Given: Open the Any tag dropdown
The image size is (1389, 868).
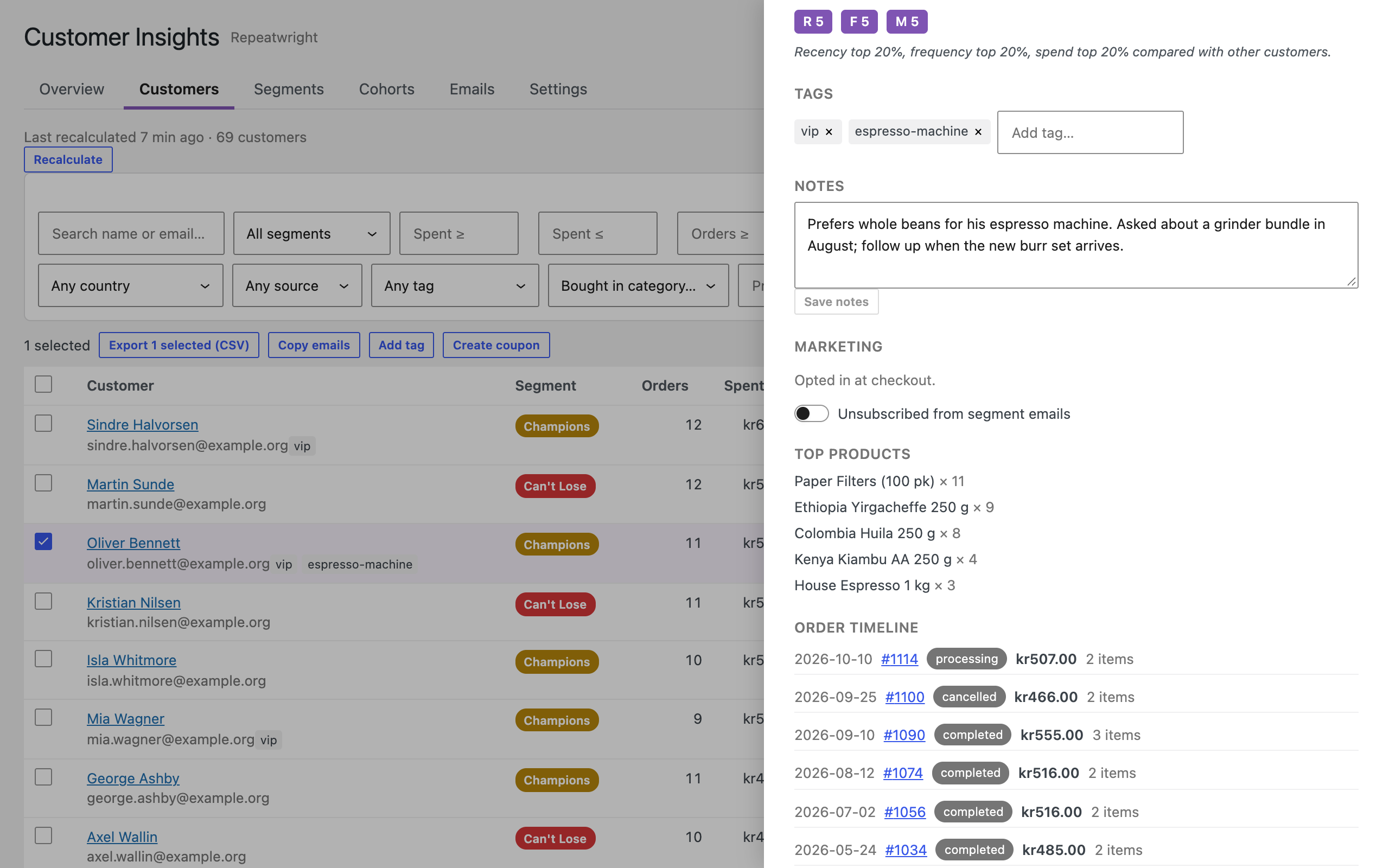Looking at the screenshot, I should pyautogui.click(x=455, y=285).
